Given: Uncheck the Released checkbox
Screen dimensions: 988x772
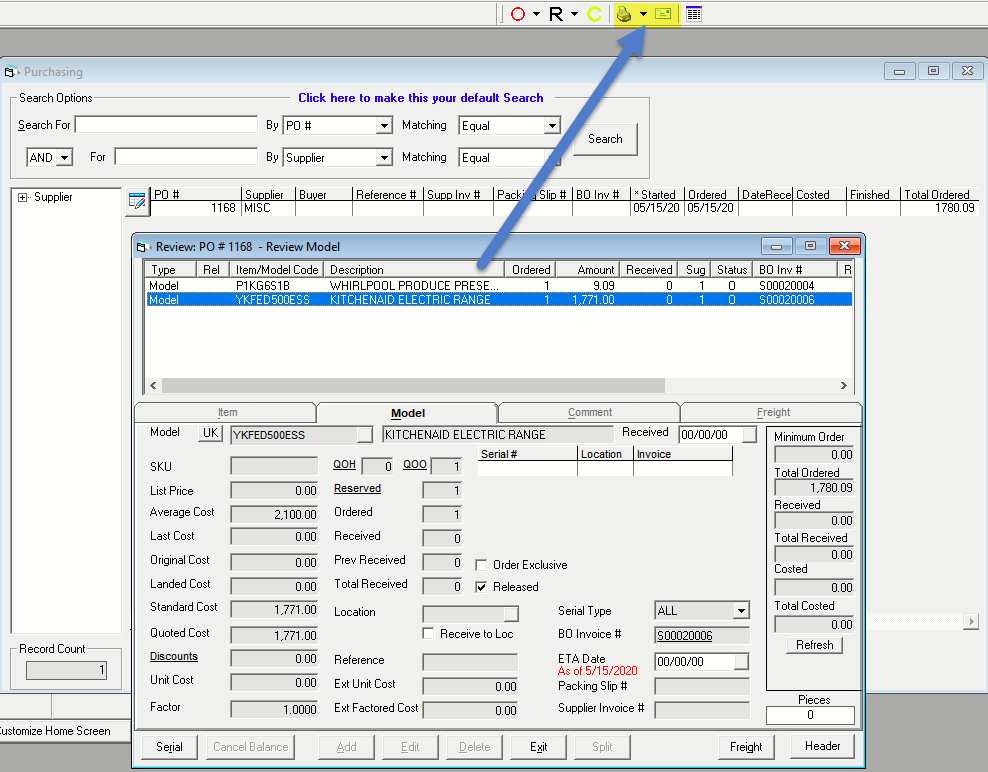Looking at the screenshot, I should 481,587.
